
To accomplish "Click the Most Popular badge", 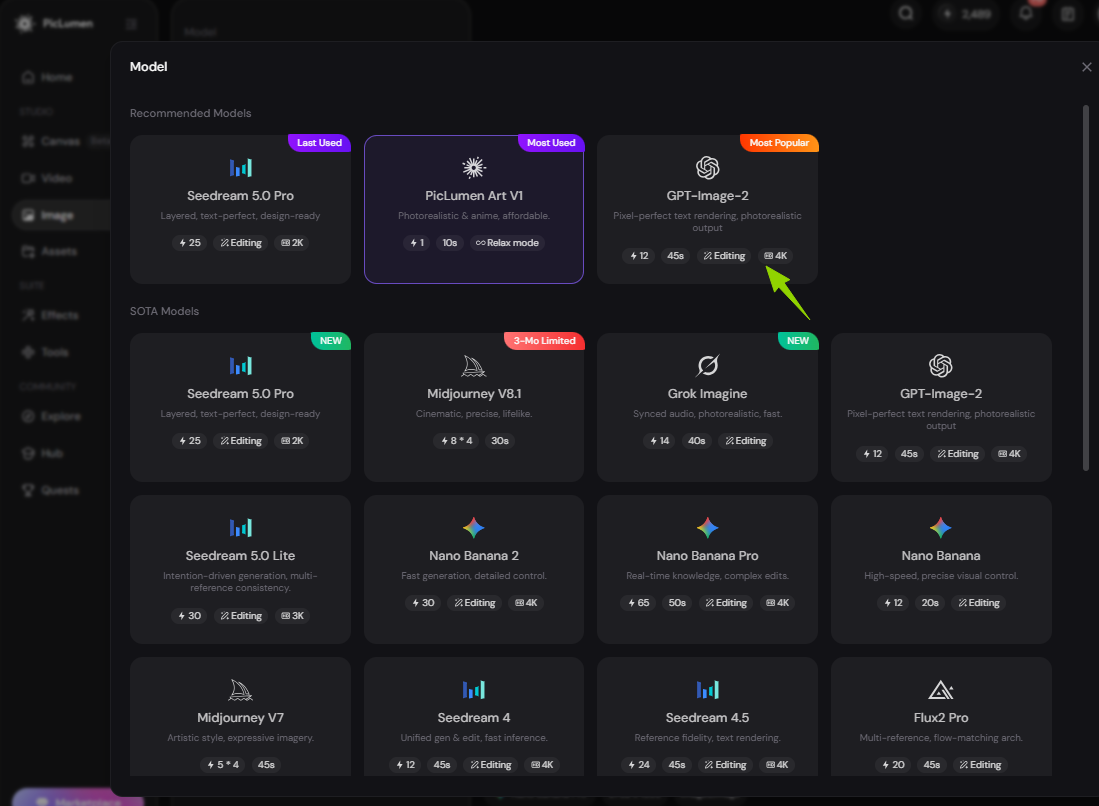I will pyautogui.click(x=779, y=142).
